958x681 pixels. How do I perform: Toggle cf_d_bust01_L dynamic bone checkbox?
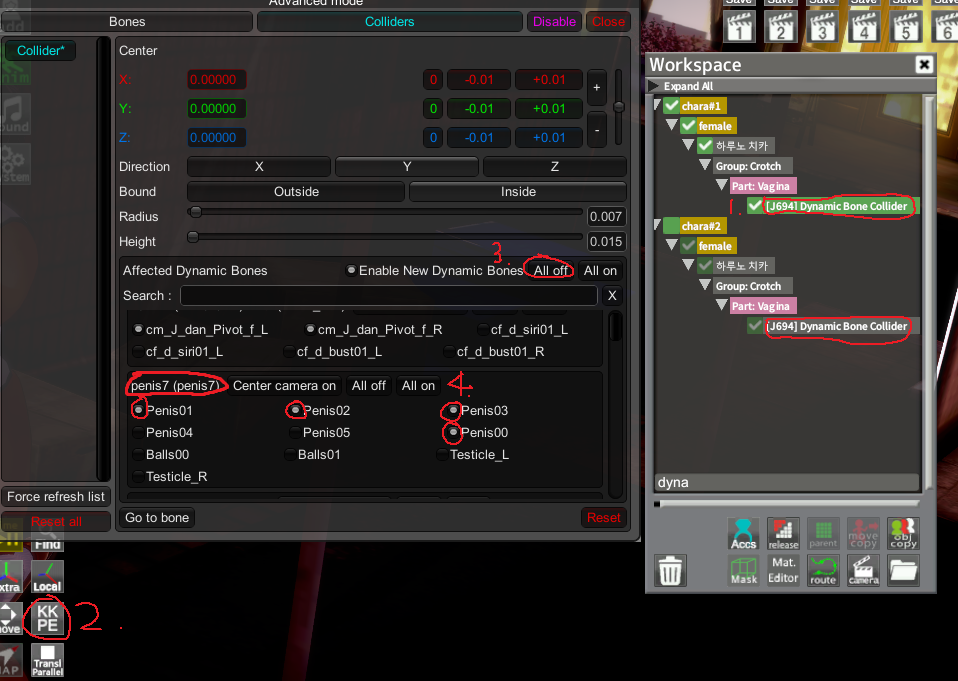(290, 352)
